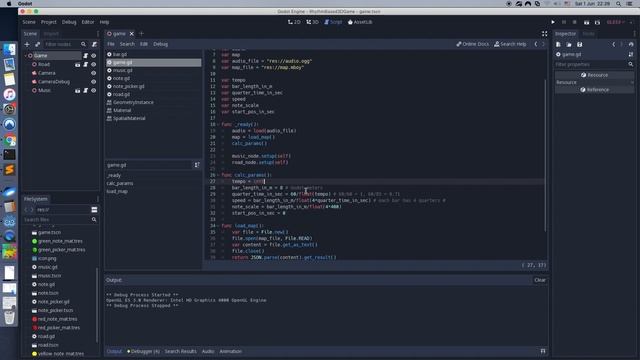Screen dimensions: 640x360
Task: Play a custom scene
Action: pos(597,22)
